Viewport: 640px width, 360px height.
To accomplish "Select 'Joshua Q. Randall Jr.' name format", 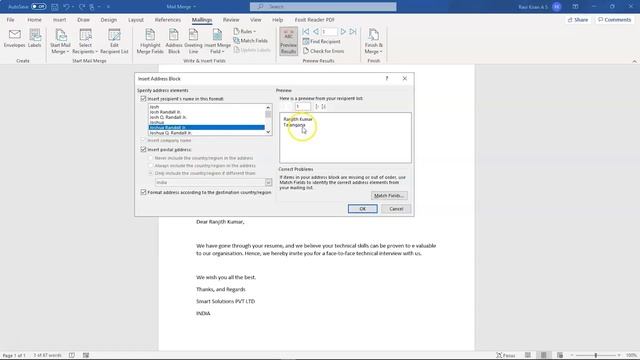I will [206, 133].
